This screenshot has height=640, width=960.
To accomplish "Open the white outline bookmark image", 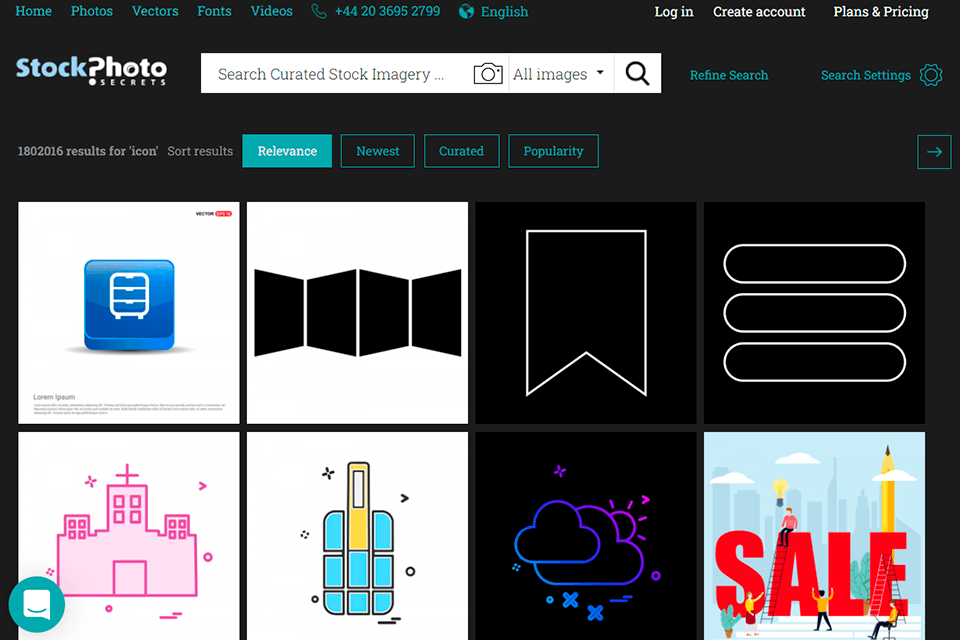I will point(586,312).
